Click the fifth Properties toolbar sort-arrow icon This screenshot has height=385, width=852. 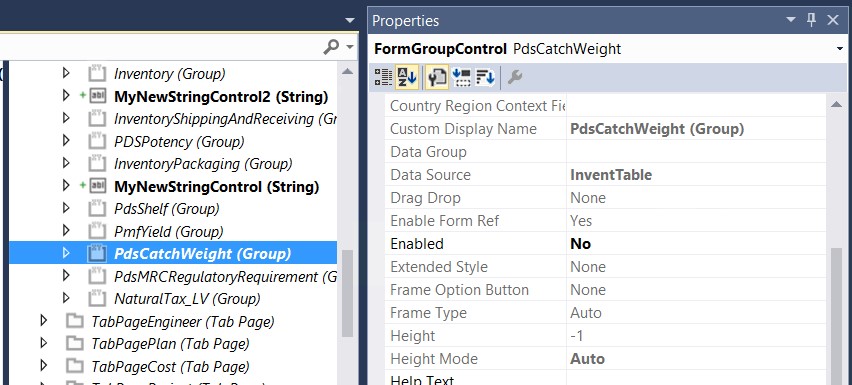coord(485,77)
